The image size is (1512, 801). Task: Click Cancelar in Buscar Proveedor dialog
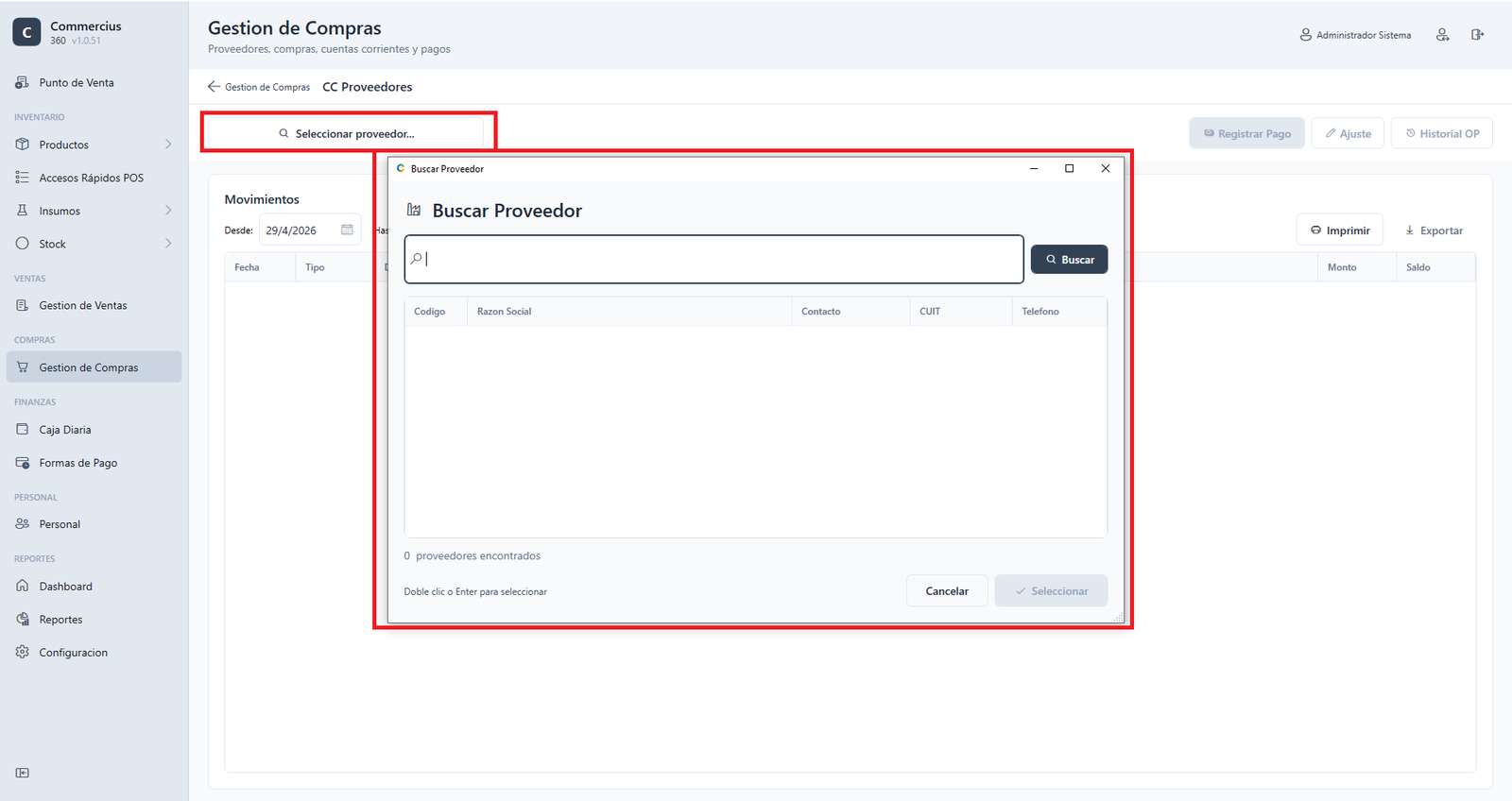947,590
